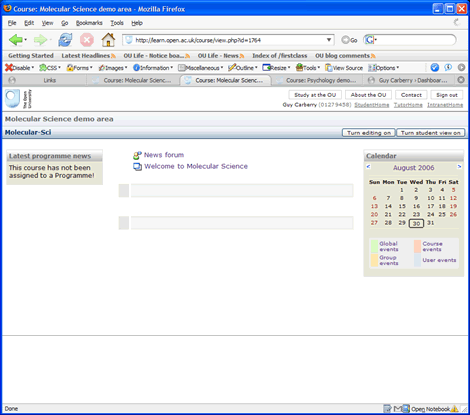The width and height of the screenshot is (470, 415).
Task: Open Index of /firstclass bookmark
Action: (280, 56)
